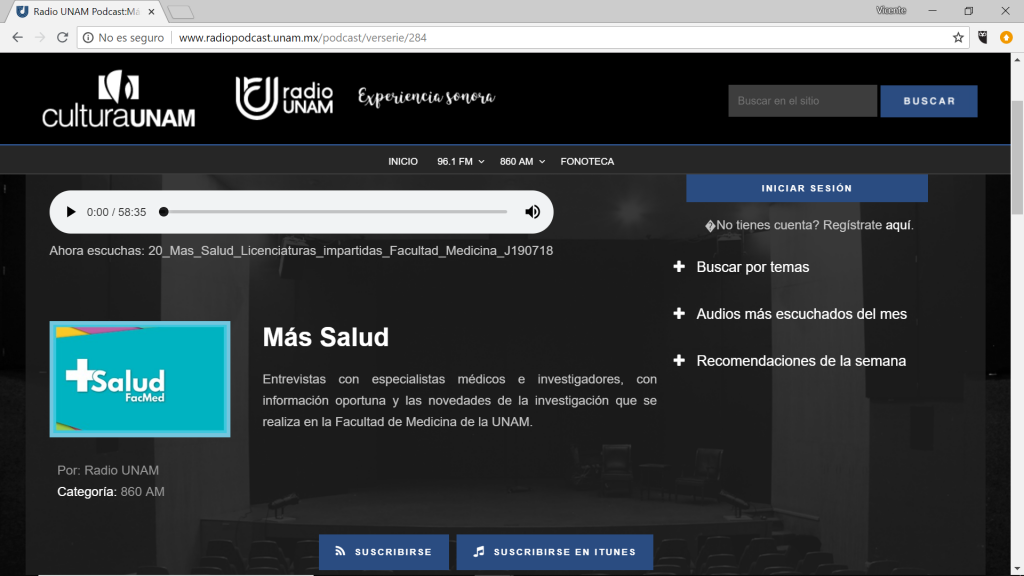Click the address bar URL
The width and height of the screenshot is (1024, 576).
302,37
